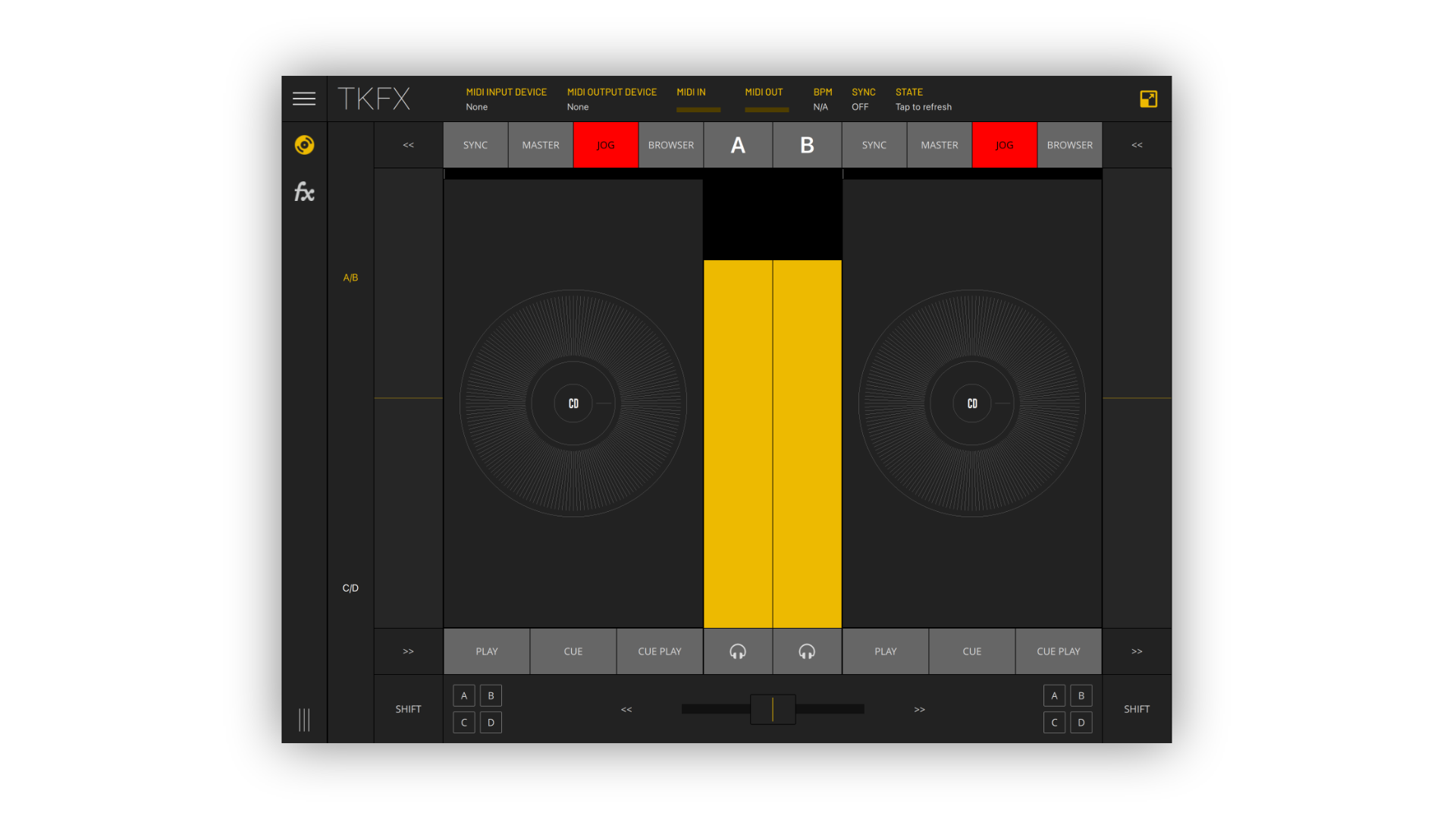Center the crossfader slider
The width and height of the screenshot is (1456, 819).
pyautogui.click(x=773, y=709)
